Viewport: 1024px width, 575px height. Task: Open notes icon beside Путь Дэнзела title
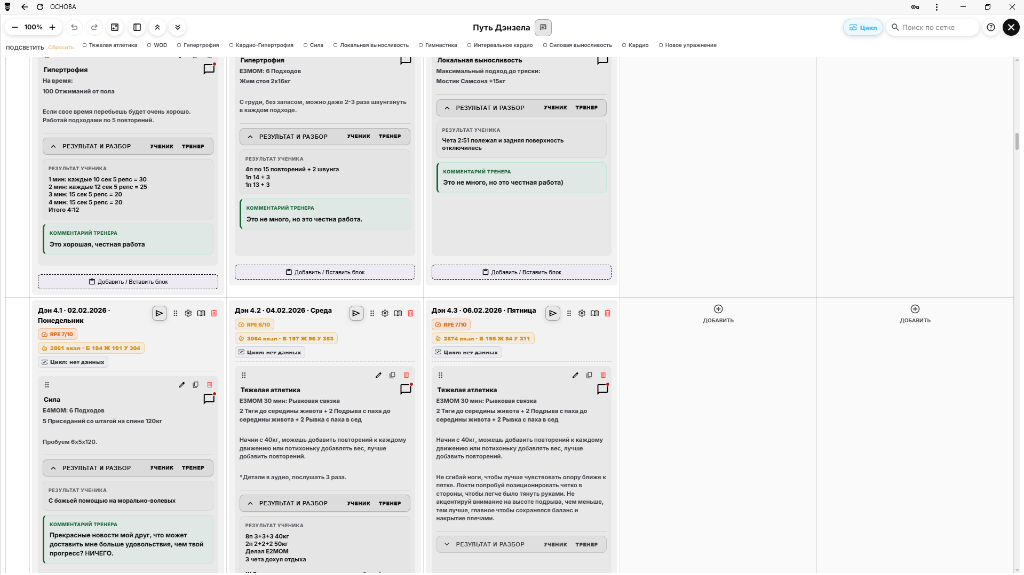(543, 27)
